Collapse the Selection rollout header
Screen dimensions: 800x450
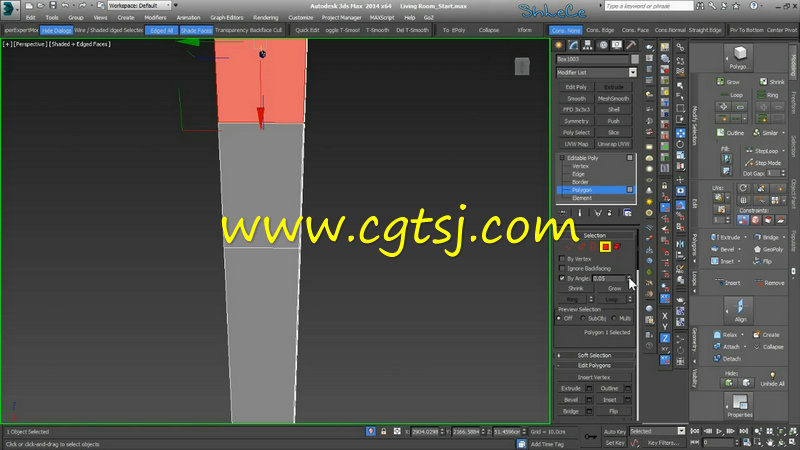pyautogui.click(x=594, y=235)
